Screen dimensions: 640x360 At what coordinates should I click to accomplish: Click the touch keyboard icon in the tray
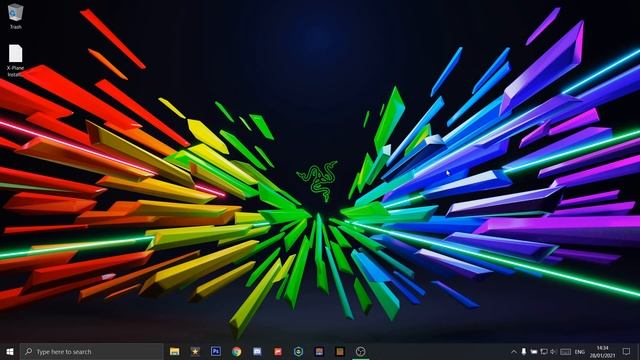[x=565, y=351]
